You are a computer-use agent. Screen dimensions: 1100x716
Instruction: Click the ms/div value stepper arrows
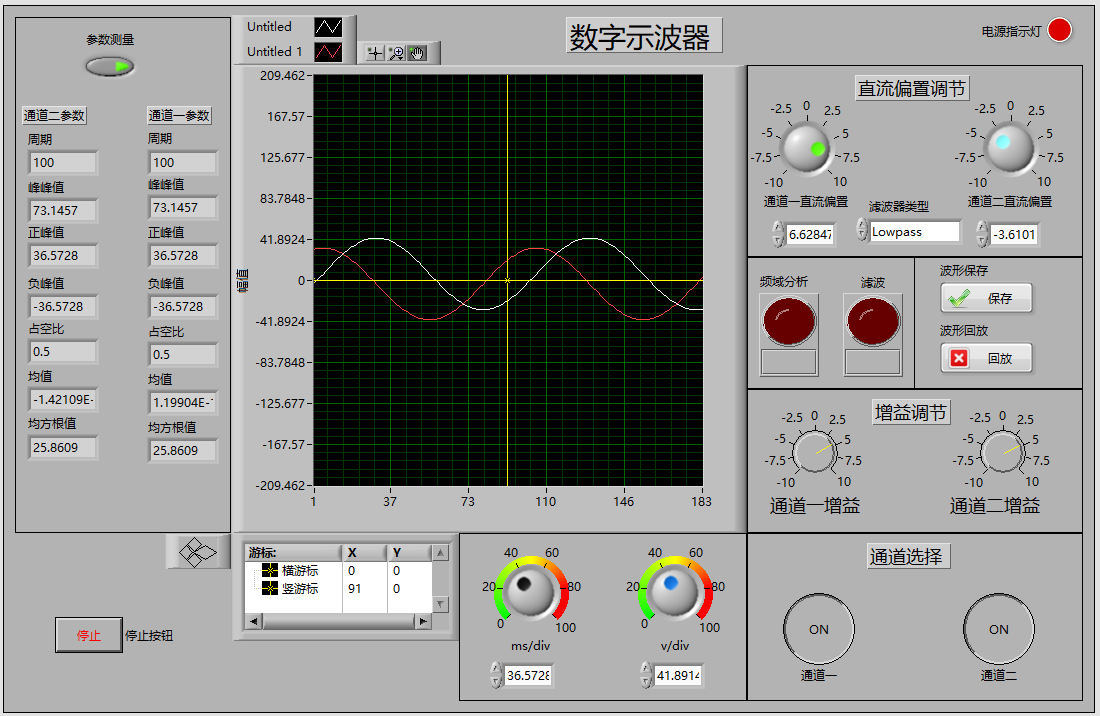[x=496, y=675]
